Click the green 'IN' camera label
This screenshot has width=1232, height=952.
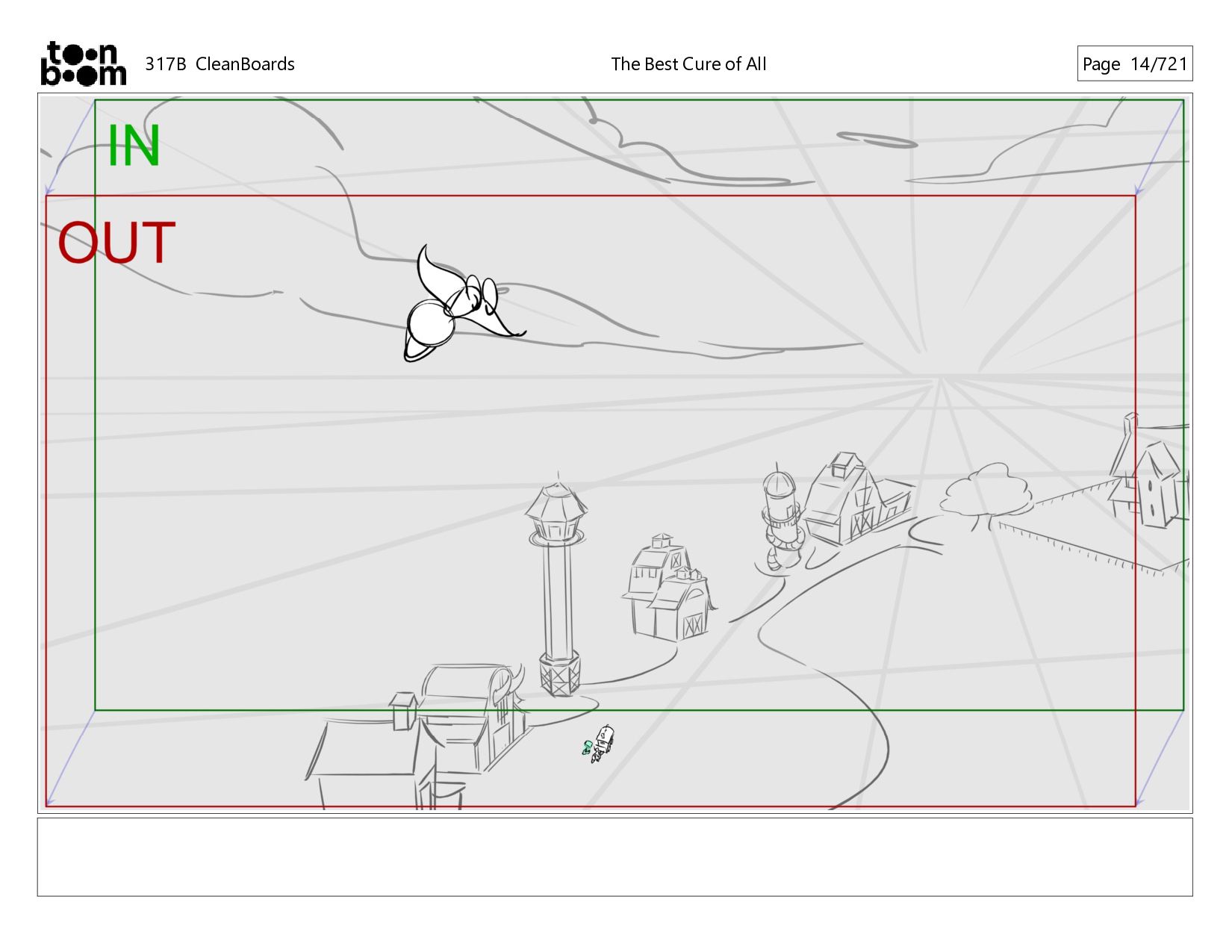click(x=134, y=146)
